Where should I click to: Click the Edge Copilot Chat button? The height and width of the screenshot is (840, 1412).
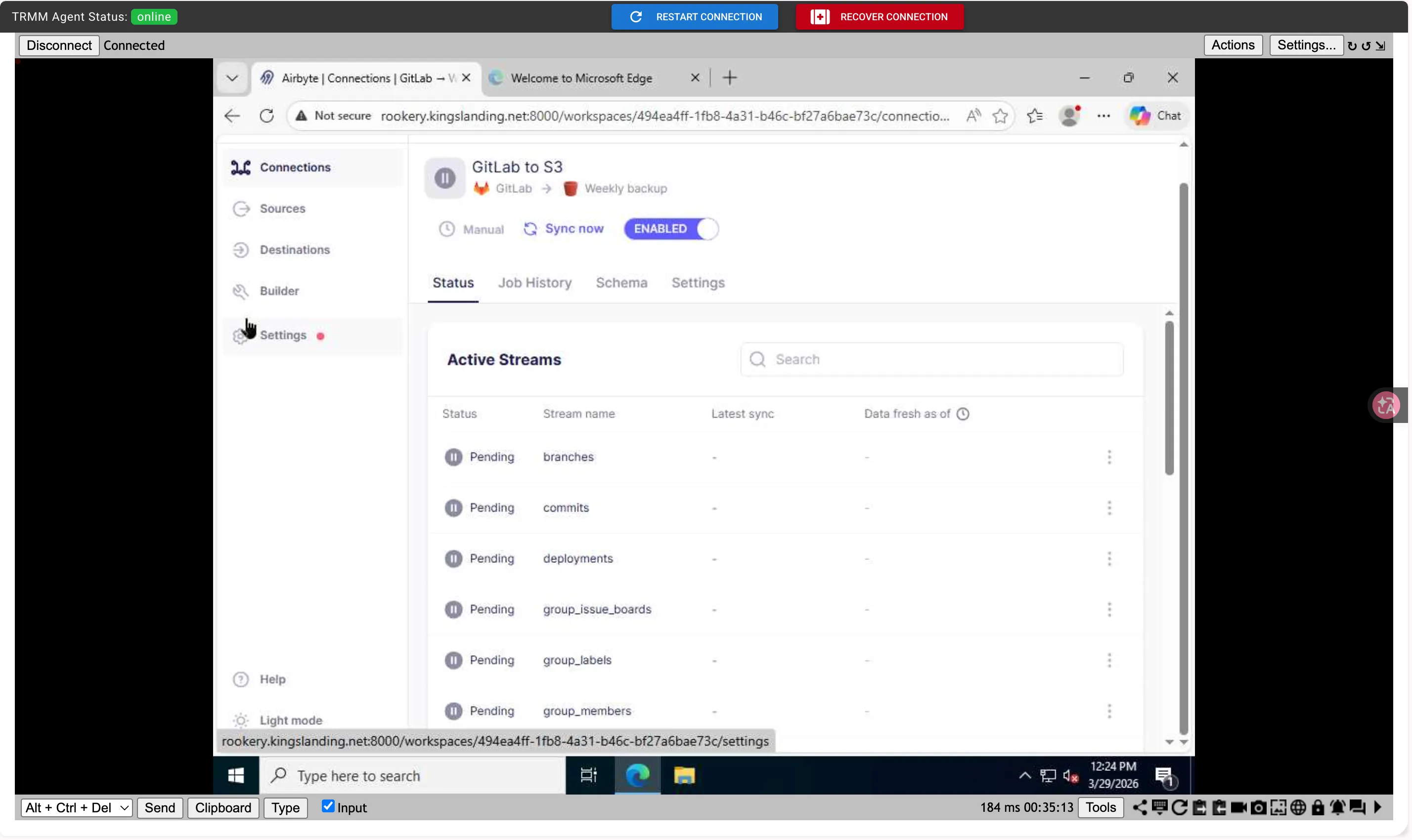click(1155, 116)
